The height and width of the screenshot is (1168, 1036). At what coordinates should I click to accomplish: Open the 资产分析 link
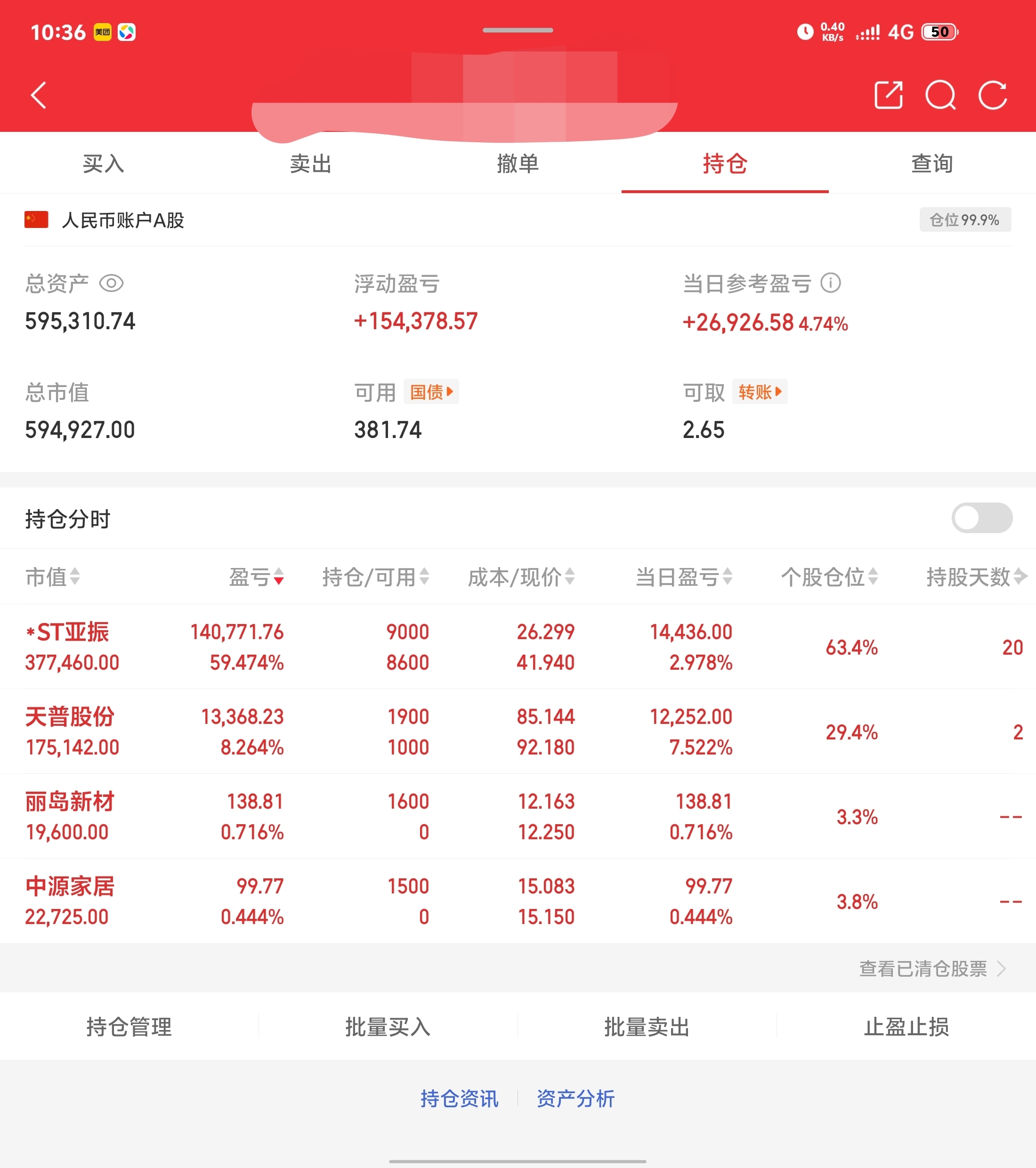(575, 1098)
